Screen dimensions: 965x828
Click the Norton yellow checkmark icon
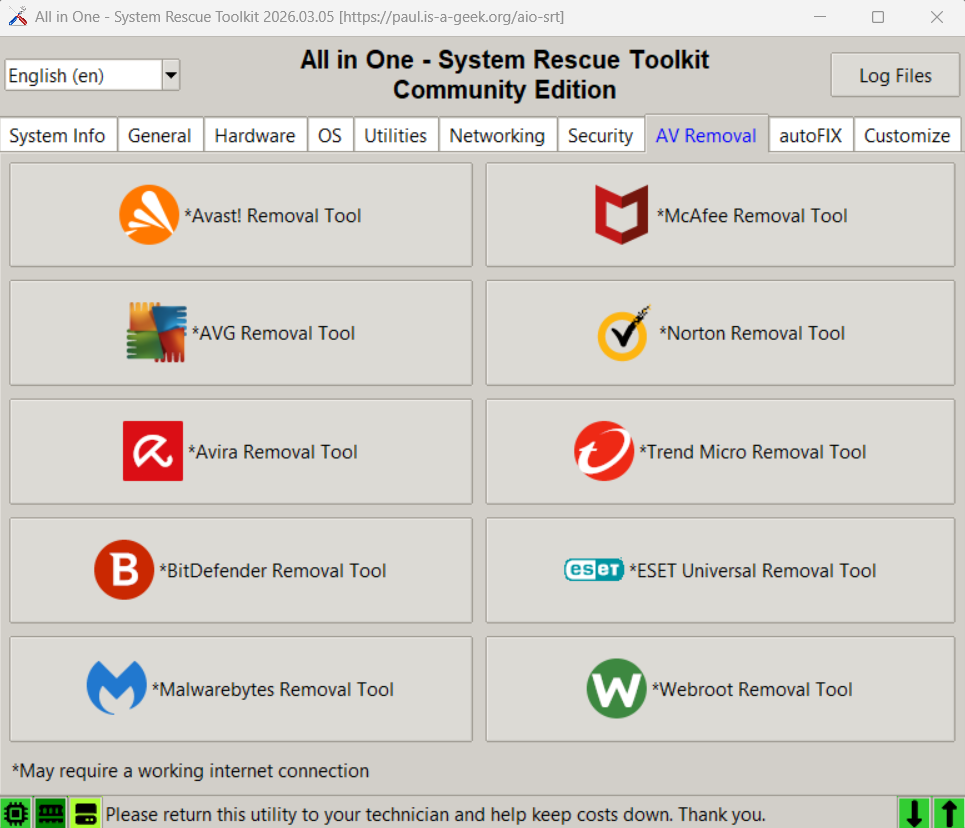pos(623,333)
